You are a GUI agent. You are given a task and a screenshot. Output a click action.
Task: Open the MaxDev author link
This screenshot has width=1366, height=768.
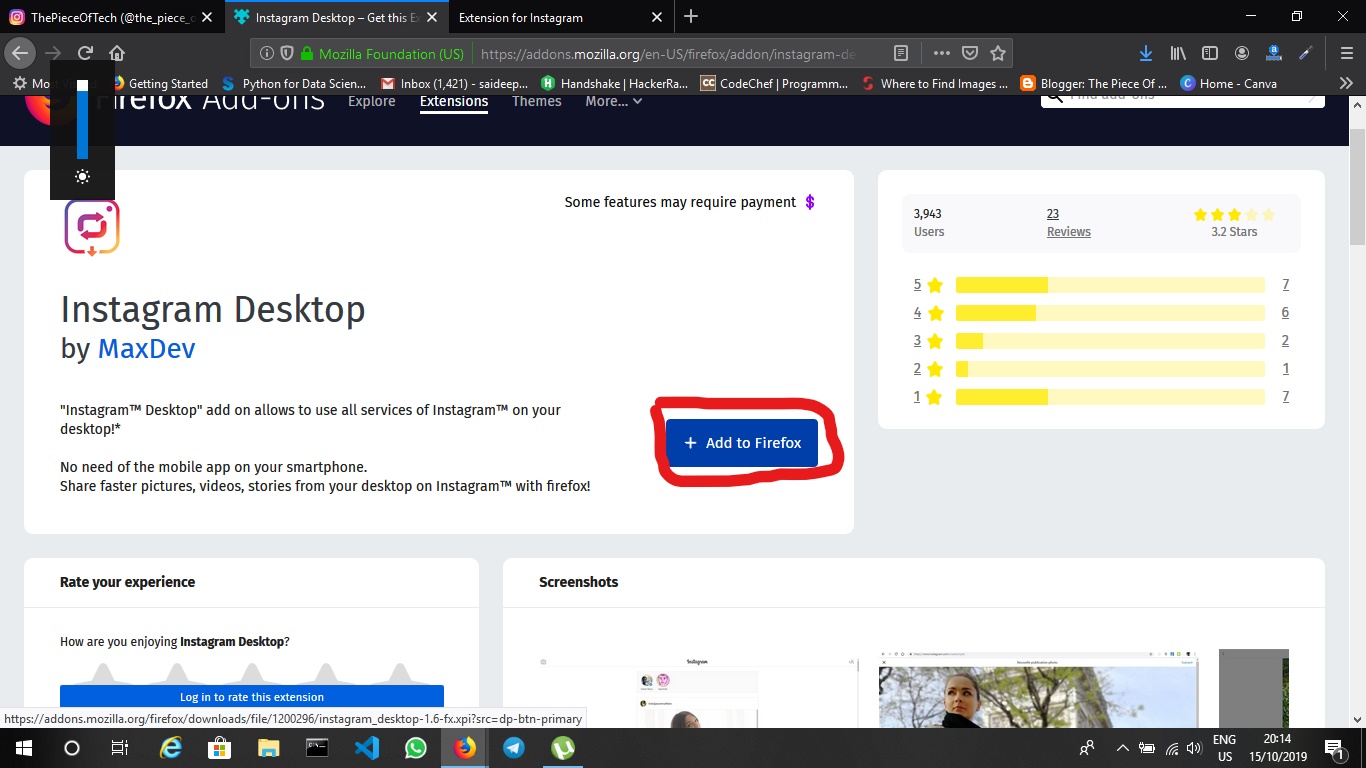point(146,348)
